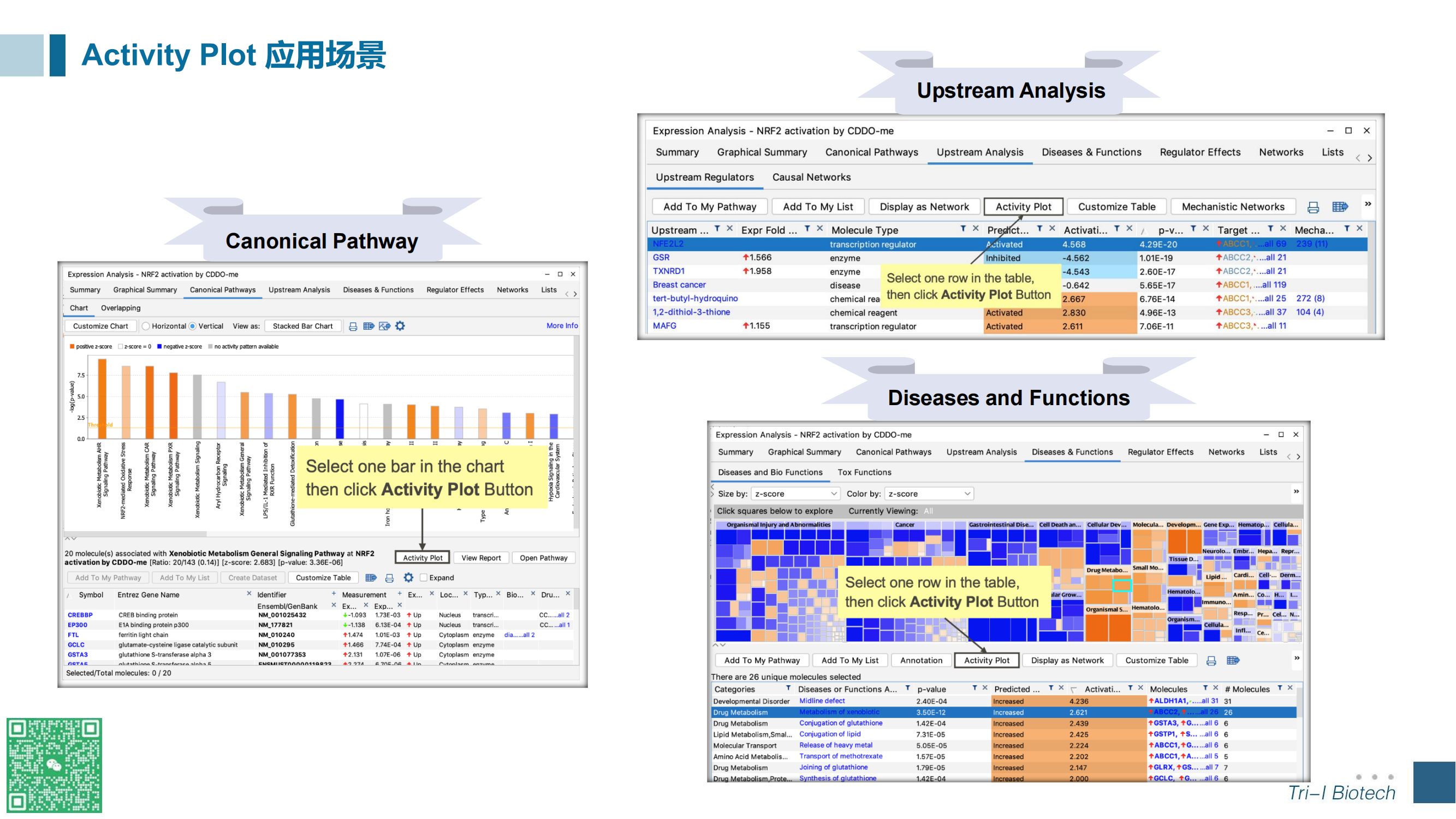Export chart data table icon in Canonical Pathway chart toolbar
Viewport: 1456px width, 819px height.
pyautogui.click(x=369, y=326)
